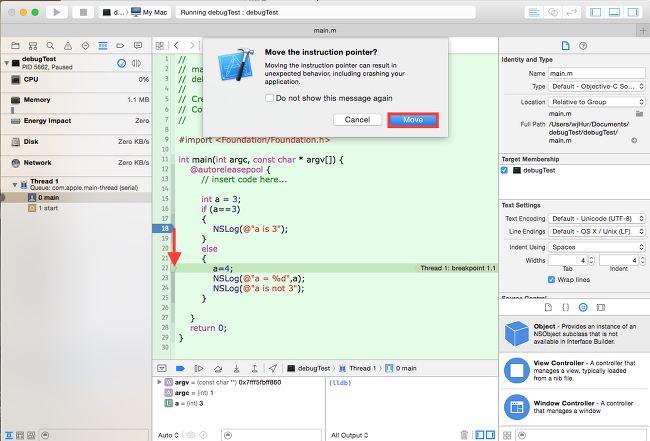The image size is (650, 441).
Task: Open Indent Using Spaces dropdown
Action: coord(597,247)
